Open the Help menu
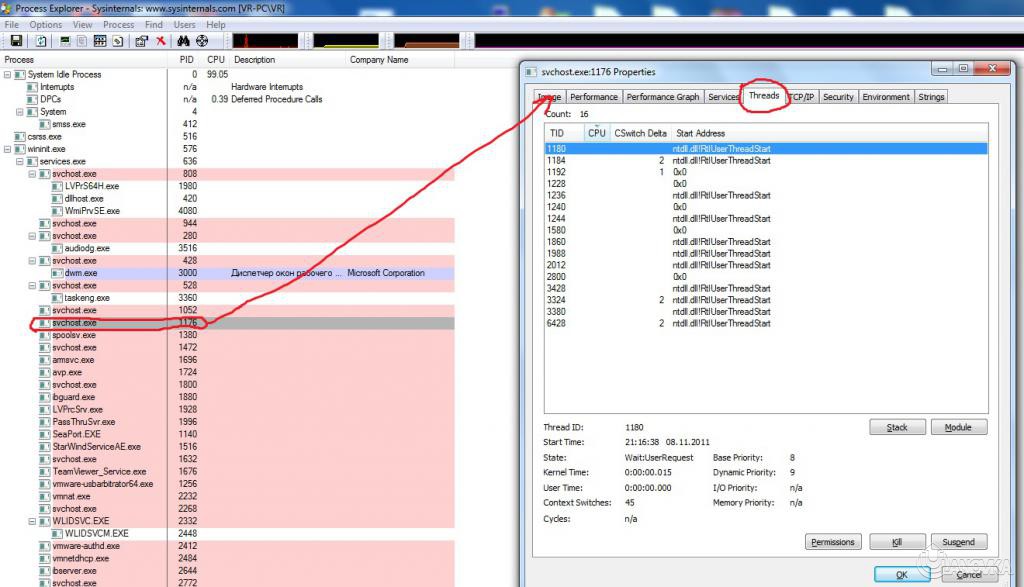 pyautogui.click(x=216, y=25)
